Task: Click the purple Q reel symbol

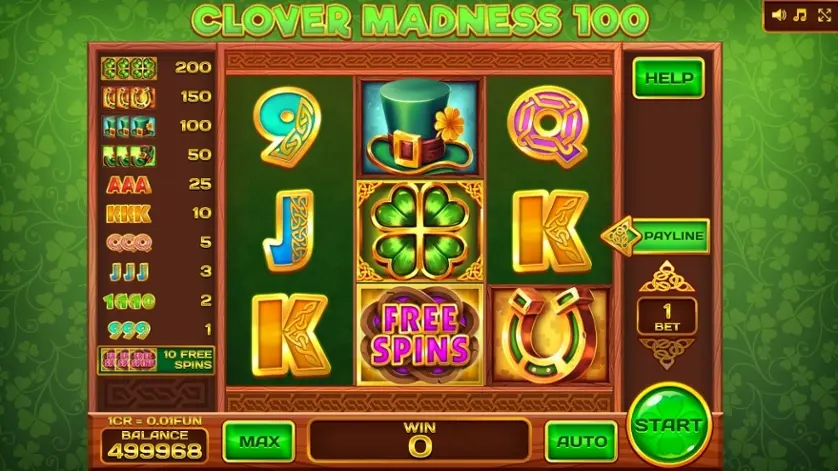Action: click(x=549, y=126)
